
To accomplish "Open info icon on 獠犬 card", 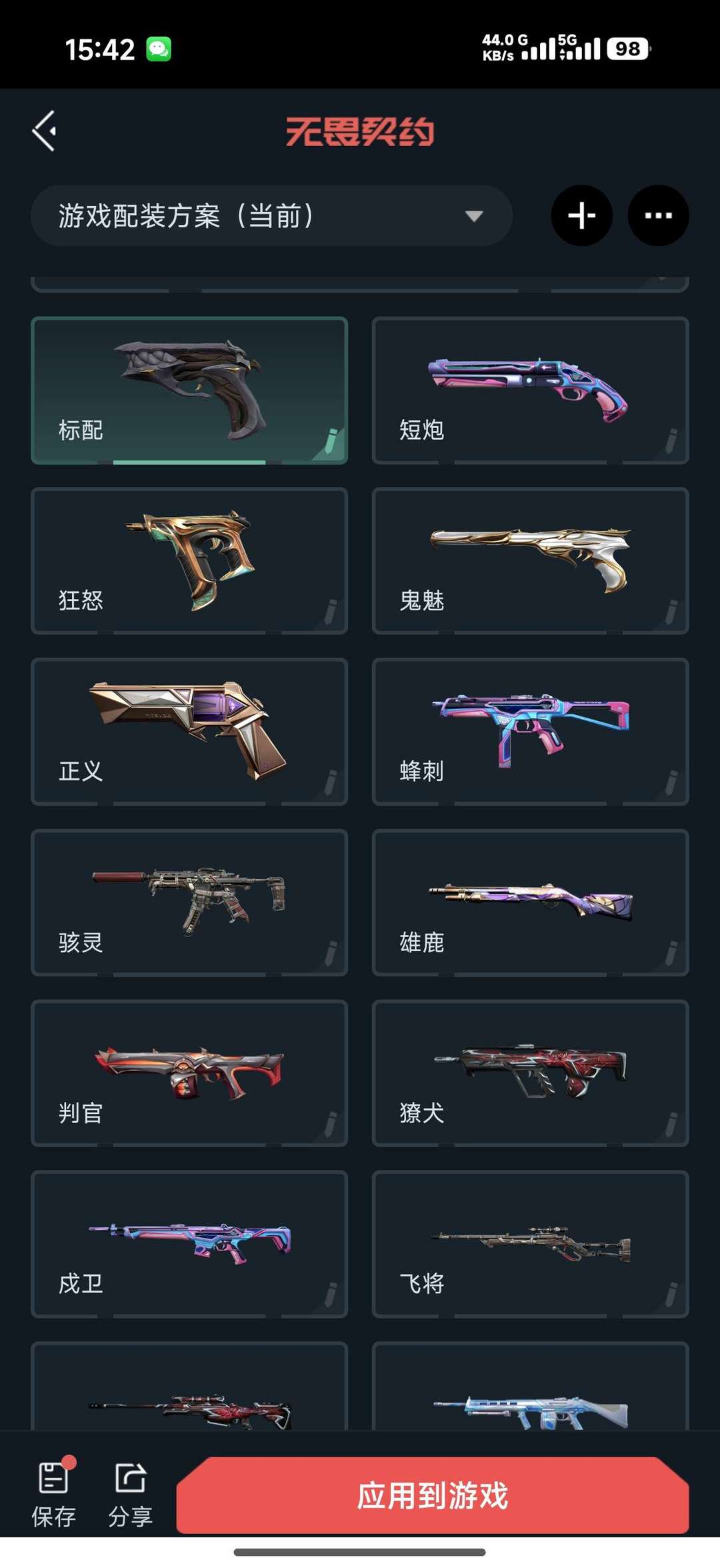I will [x=671, y=1124].
